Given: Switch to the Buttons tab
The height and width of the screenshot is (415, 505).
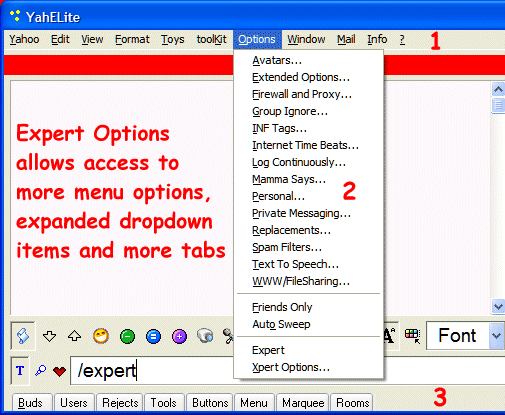Looking at the screenshot, I should tap(210, 403).
